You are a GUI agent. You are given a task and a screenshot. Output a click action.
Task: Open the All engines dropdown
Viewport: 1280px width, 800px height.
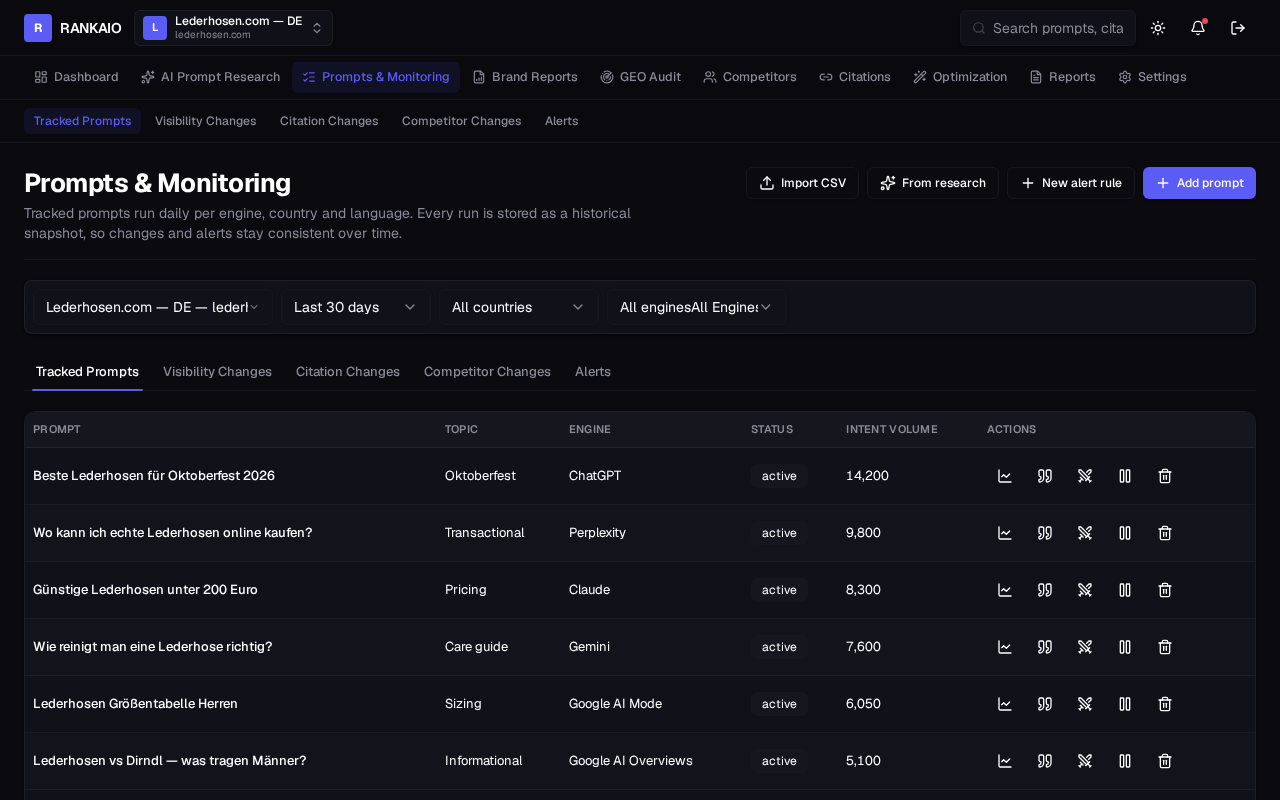[696, 307]
